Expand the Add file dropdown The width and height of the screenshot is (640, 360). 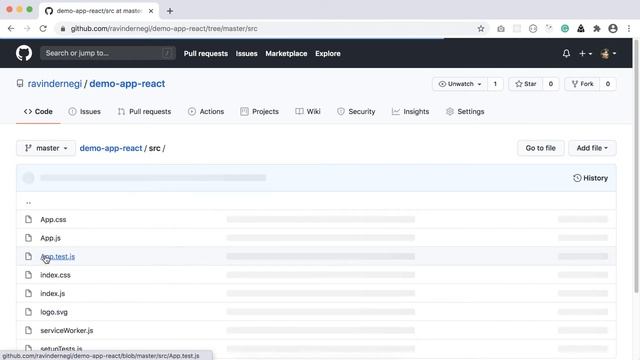point(592,148)
